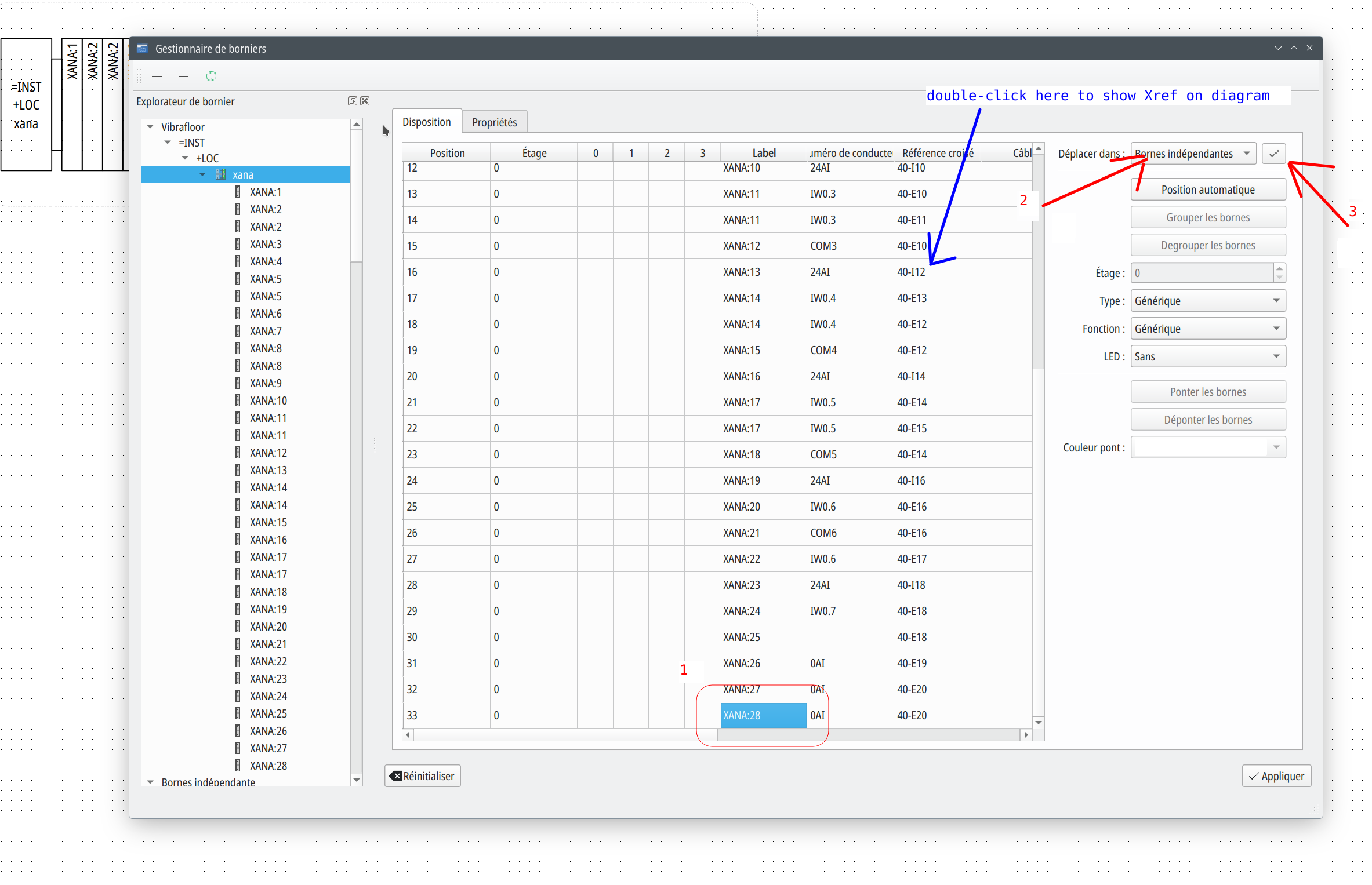Click the Réinitialiser button
This screenshot has width=1372, height=885.
423,776
